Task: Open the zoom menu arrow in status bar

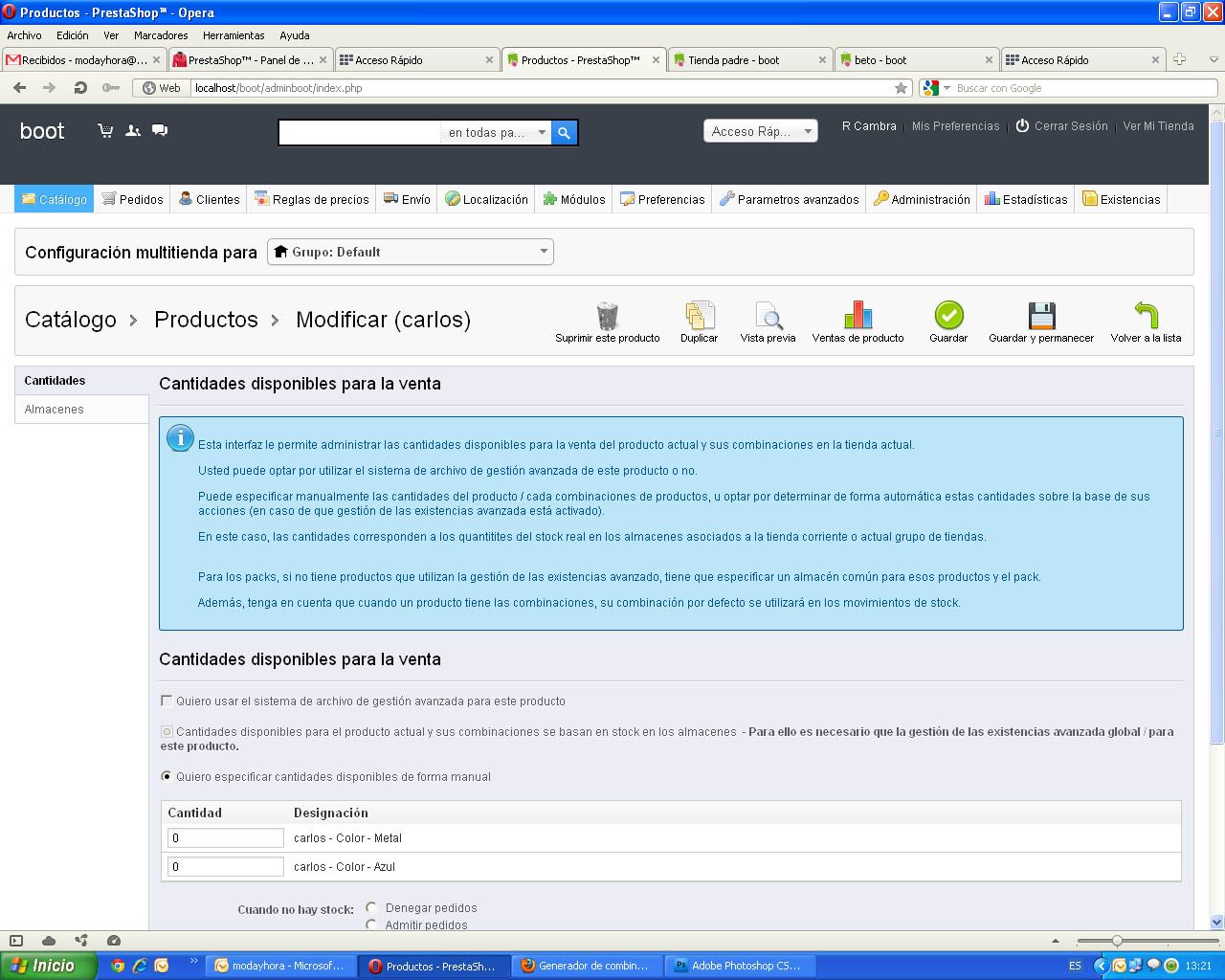Action: (x=1056, y=941)
